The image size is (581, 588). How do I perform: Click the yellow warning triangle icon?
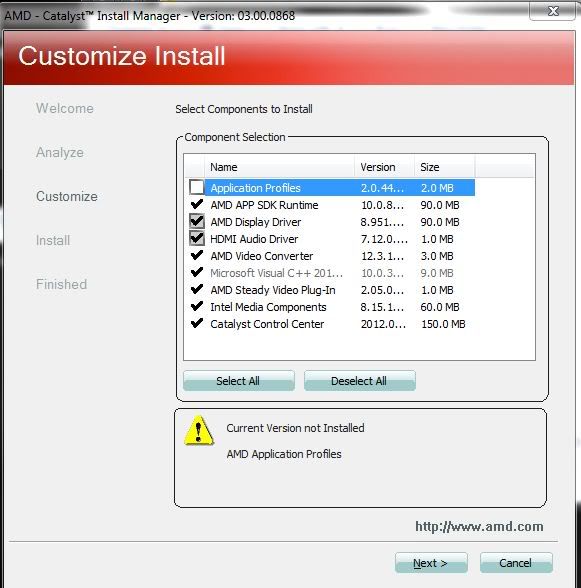[199, 431]
